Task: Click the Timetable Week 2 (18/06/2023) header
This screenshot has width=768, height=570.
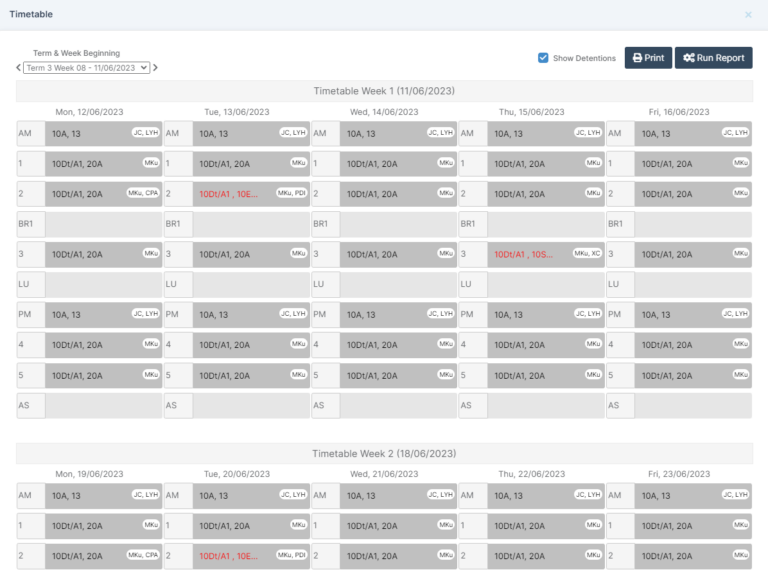Action: click(x=384, y=452)
